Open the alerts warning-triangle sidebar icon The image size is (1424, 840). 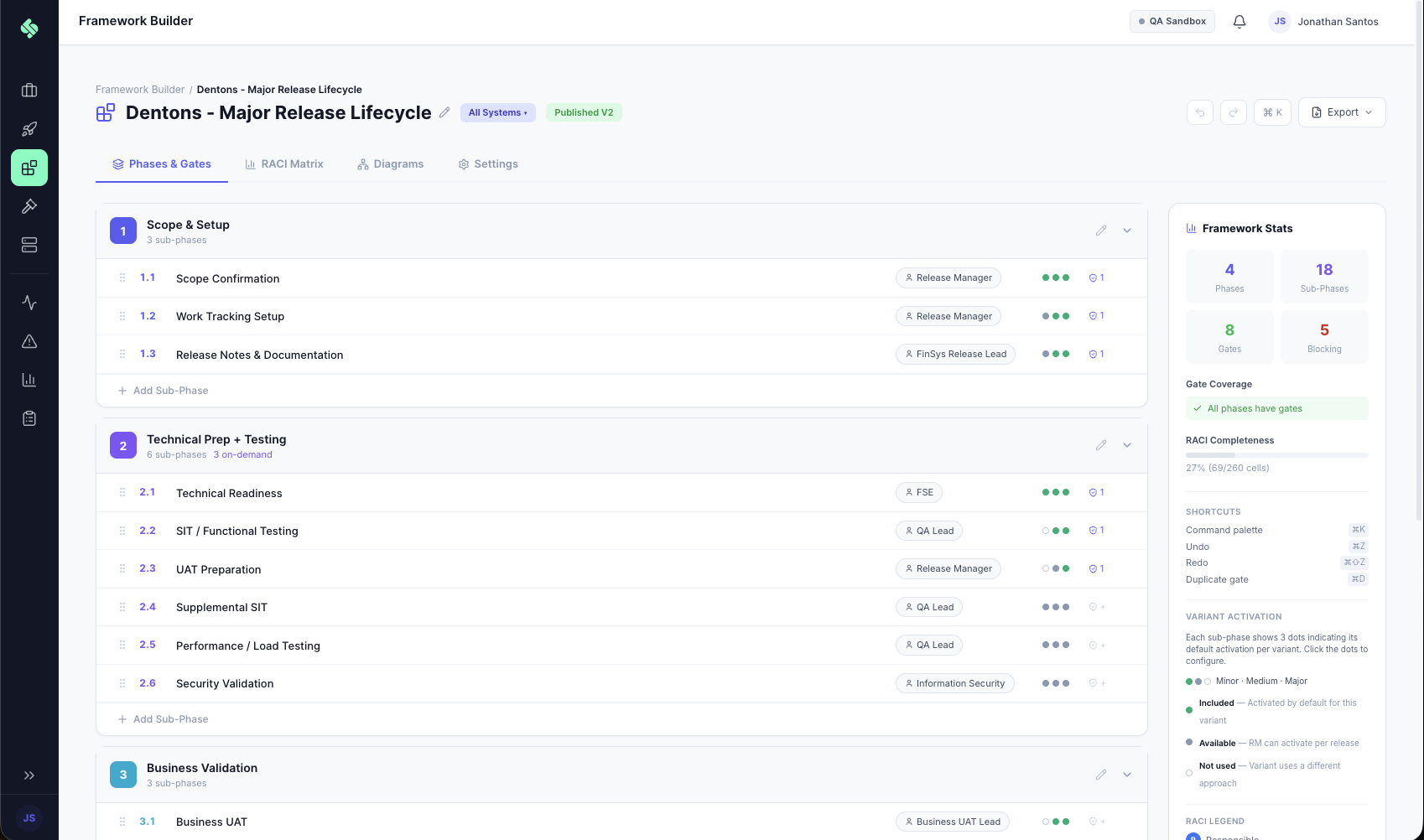point(29,341)
